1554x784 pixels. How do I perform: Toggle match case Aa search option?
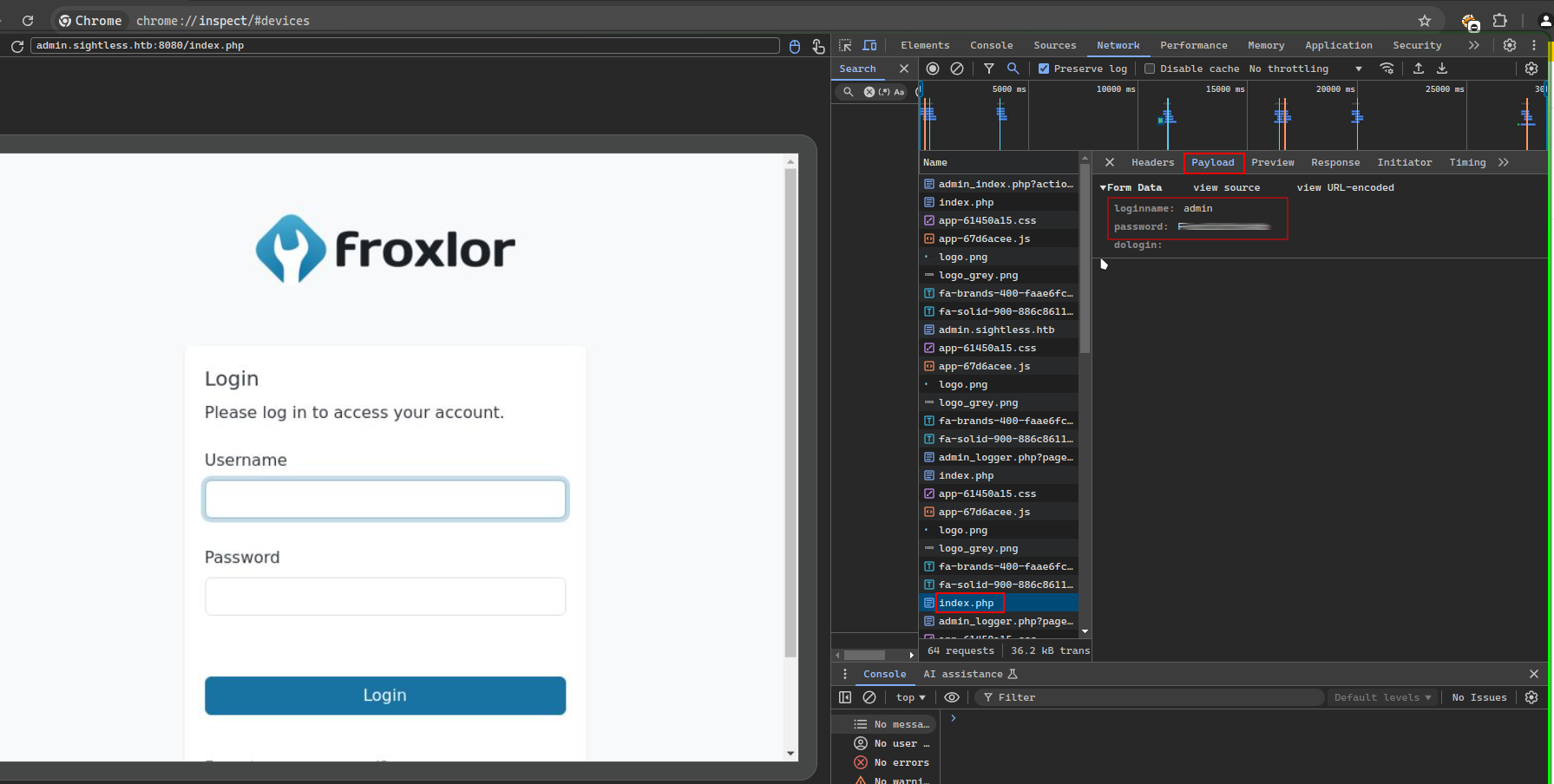(x=899, y=92)
